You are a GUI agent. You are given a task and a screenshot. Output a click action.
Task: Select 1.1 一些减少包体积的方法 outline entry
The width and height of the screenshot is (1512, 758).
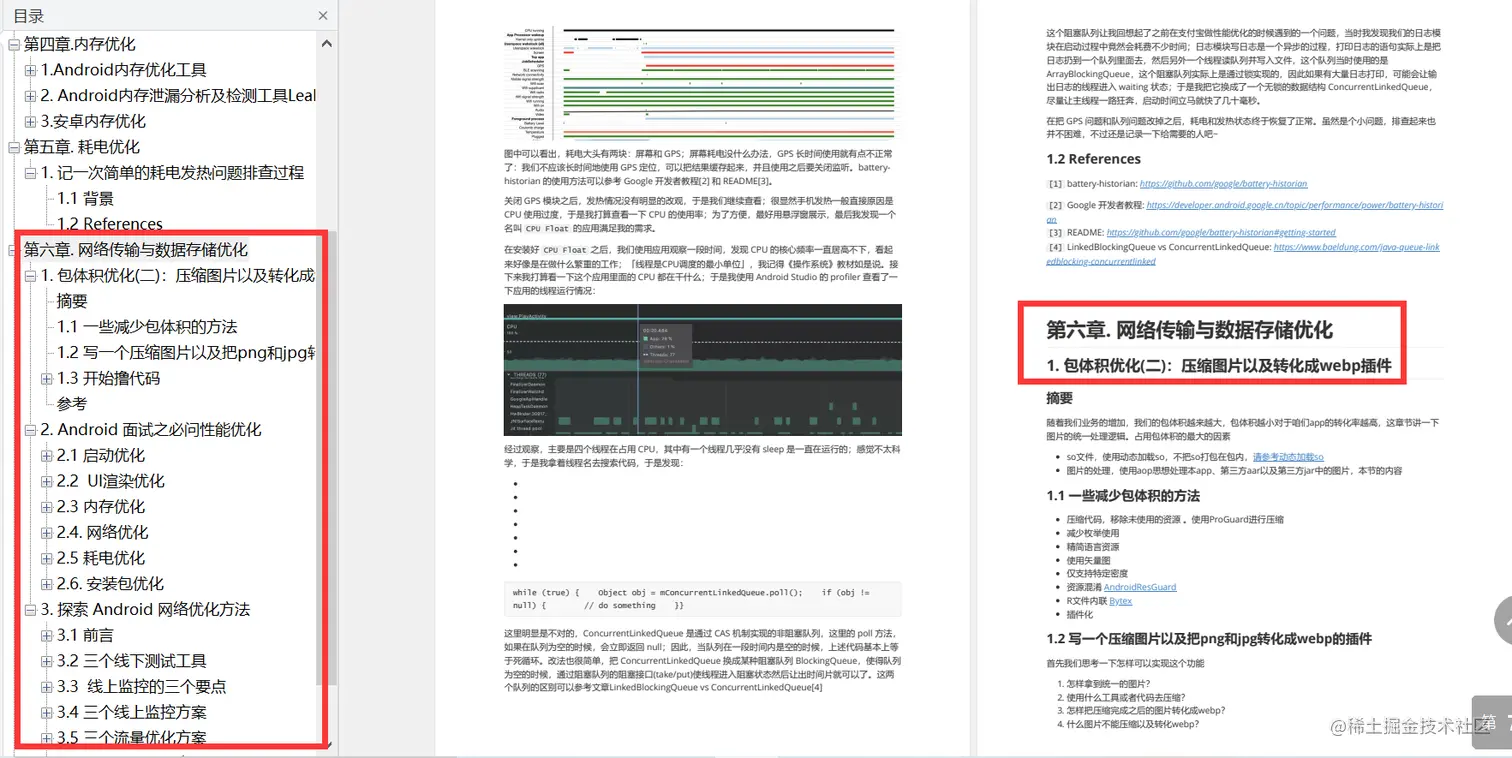click(147, 327)
